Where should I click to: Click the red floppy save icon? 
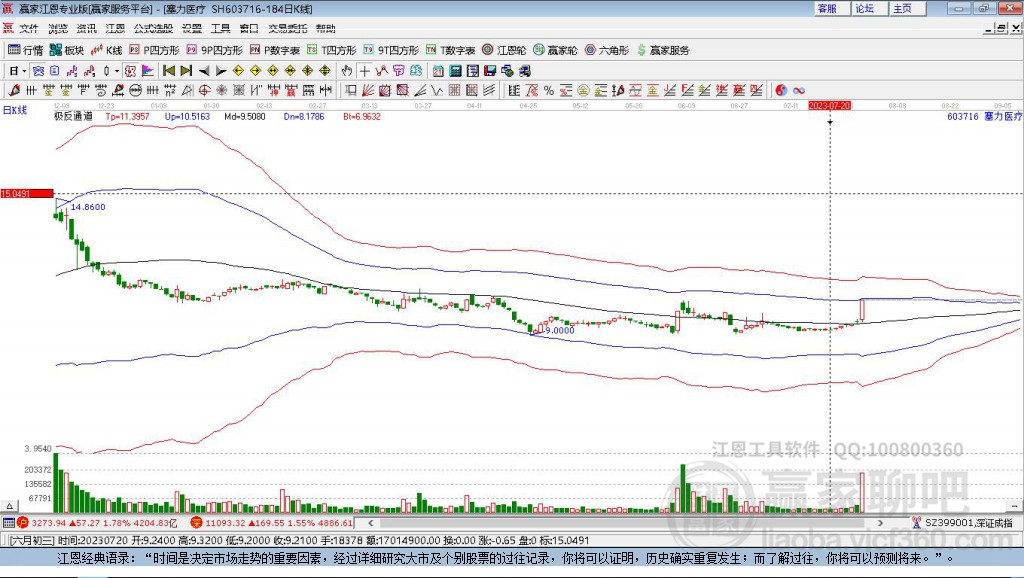pos(490,71)
